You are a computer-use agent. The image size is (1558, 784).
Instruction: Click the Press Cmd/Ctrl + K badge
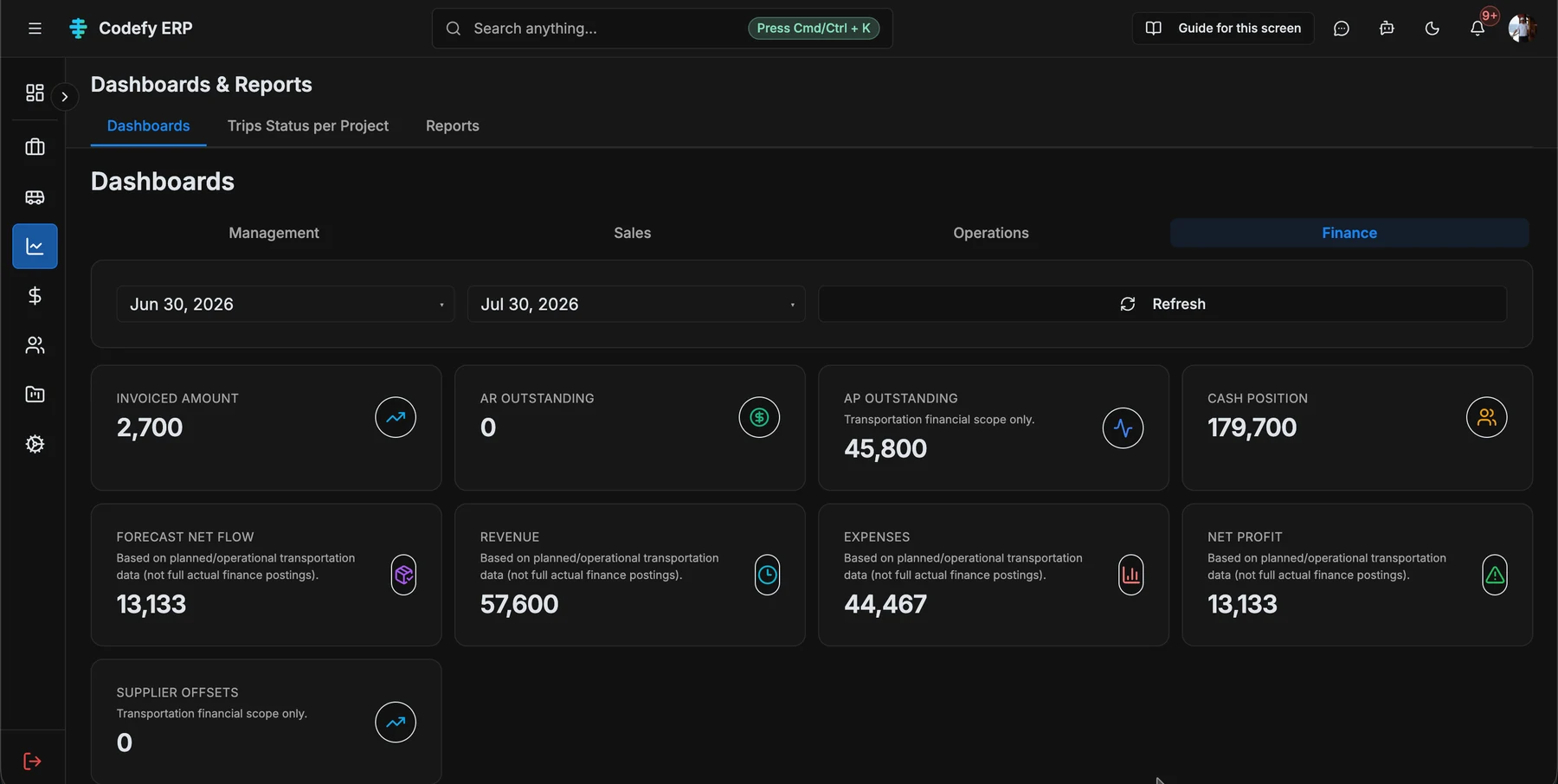pos(814,29)
